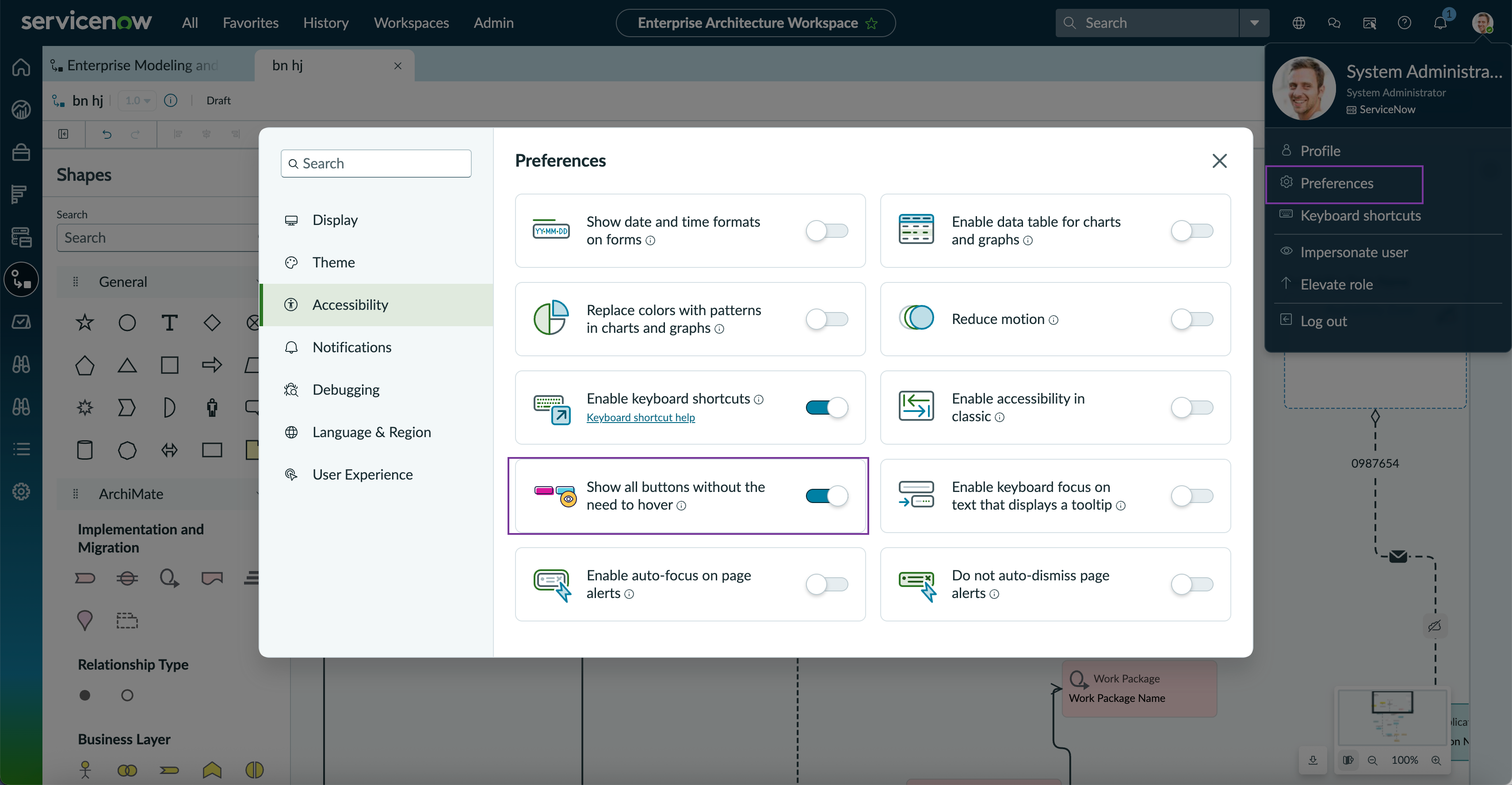Click the global Search input field

[1148, 23]
